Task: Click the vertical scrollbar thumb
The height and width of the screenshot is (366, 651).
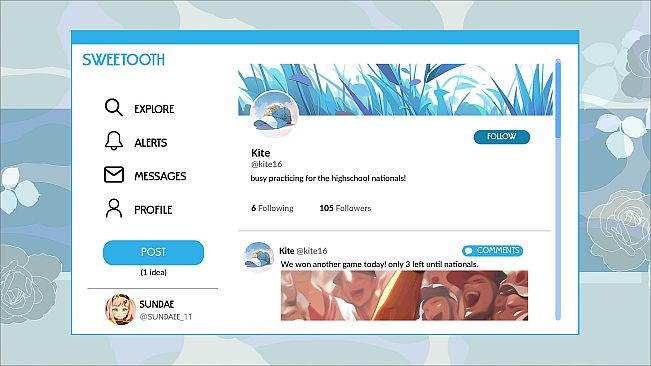Action: coord(558,99)
